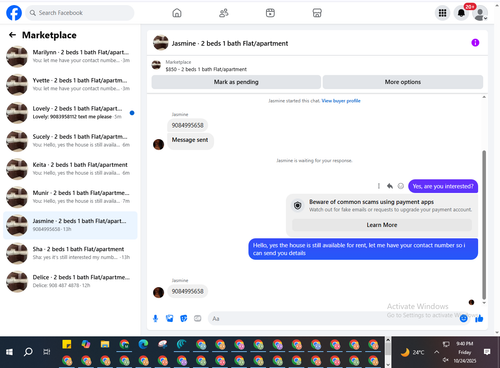Open View buyer profile link

click(x=341, y=101)
